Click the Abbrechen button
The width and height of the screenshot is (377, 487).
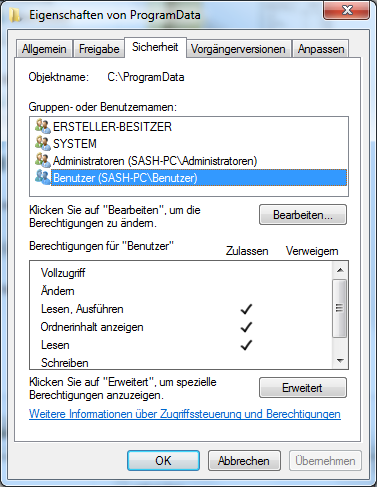click(x=244, y=461)
